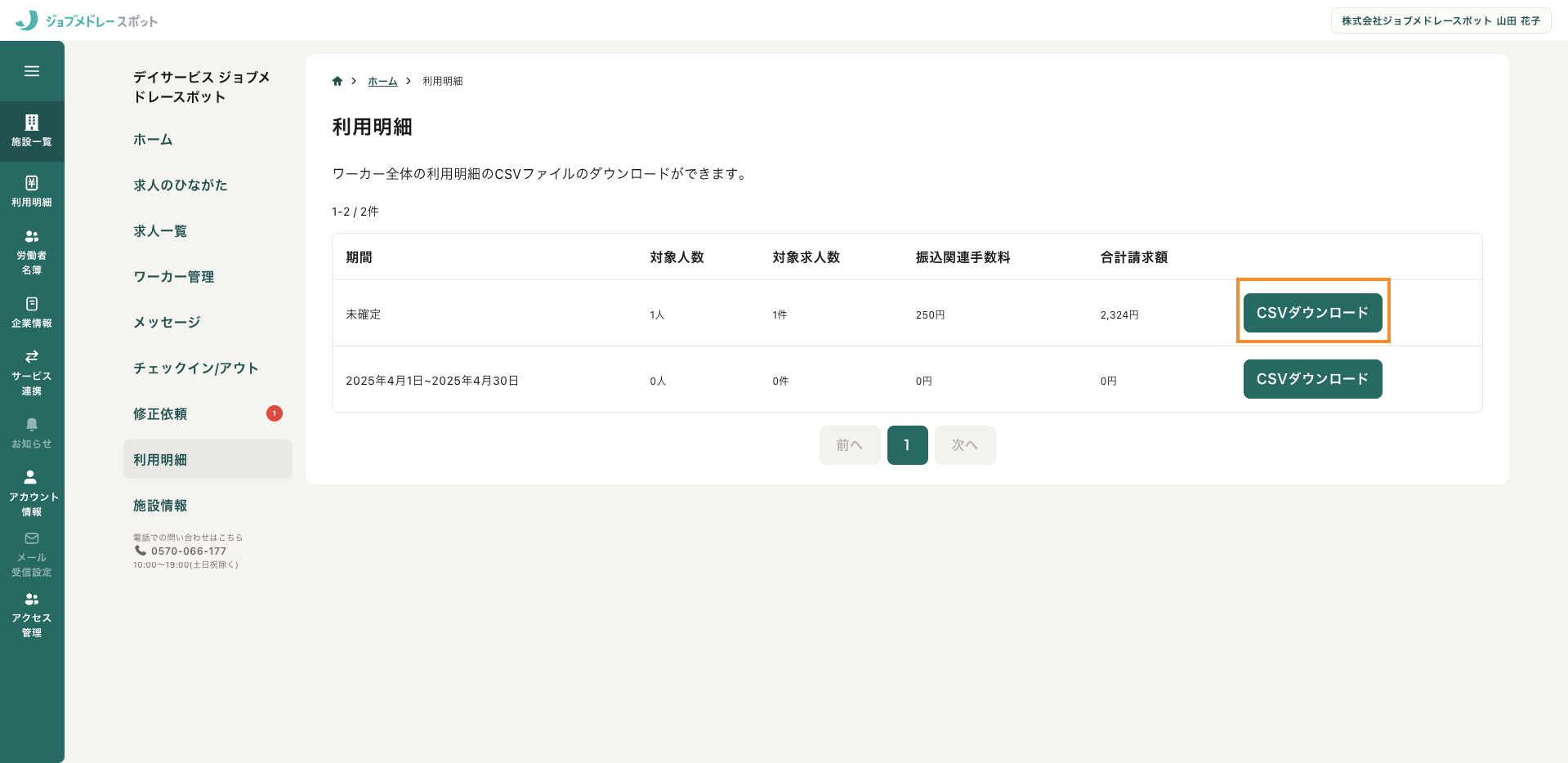This screenshot has height=763, width=1568.
Task: Click the 未確定 period cell
Action: [364, 315]
